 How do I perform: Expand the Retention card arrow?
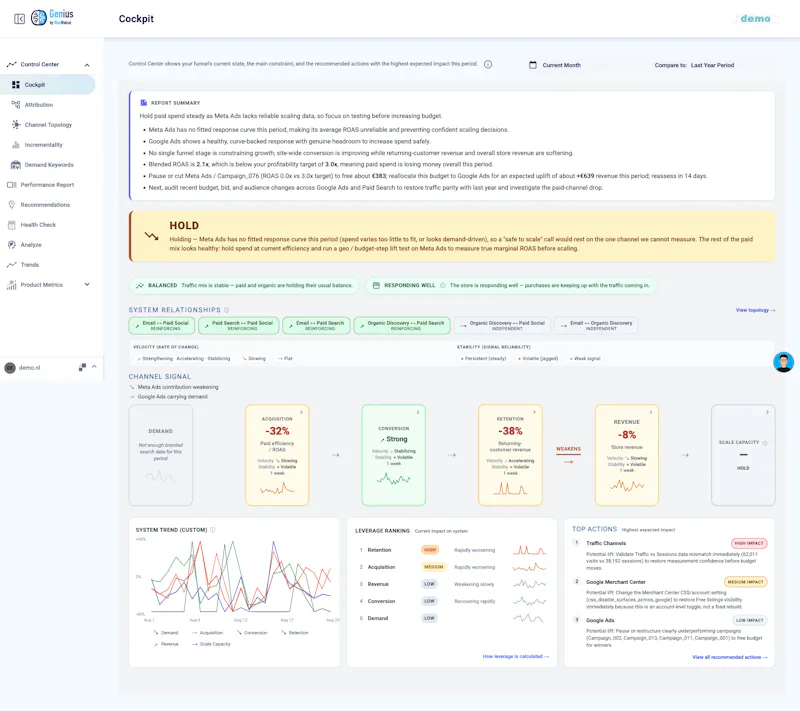(534, 412)
